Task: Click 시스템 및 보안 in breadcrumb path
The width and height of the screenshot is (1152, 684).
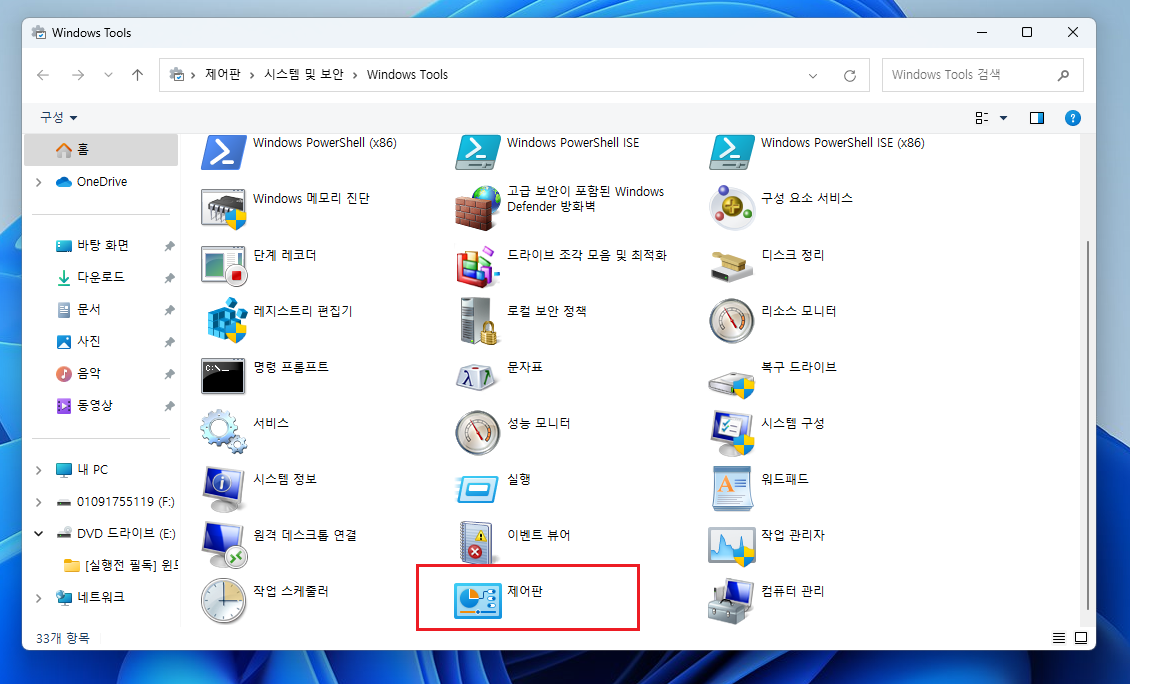Action: (303, 75)
